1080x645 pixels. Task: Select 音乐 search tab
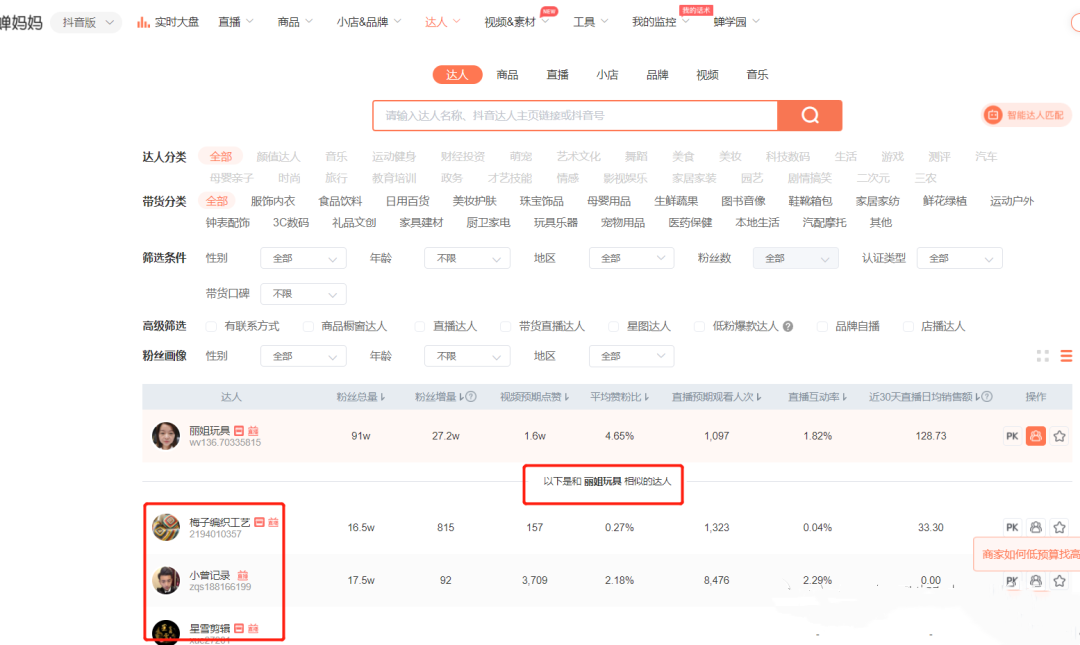(x=758, y=74)
